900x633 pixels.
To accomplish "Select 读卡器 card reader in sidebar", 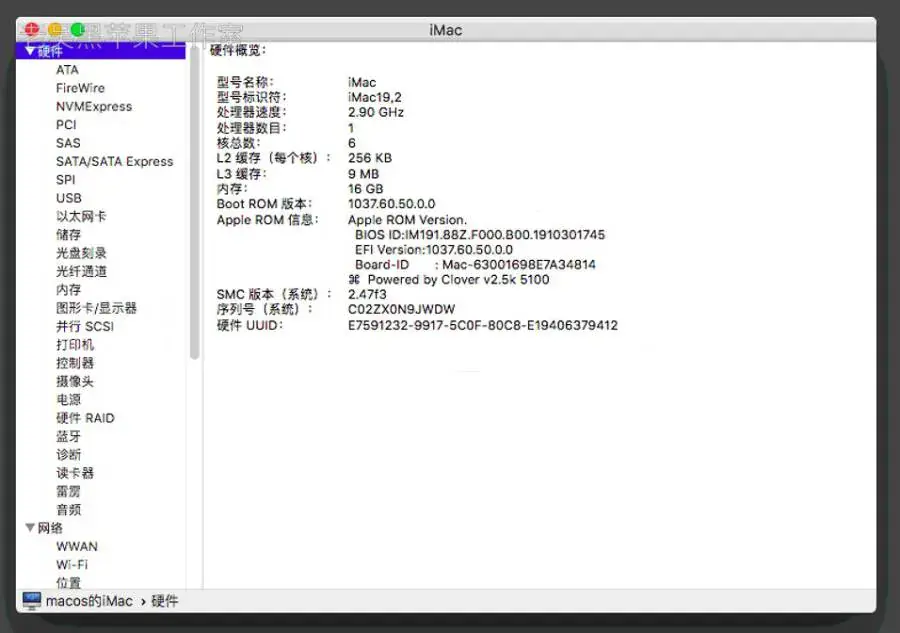I will tap(75, 473).
